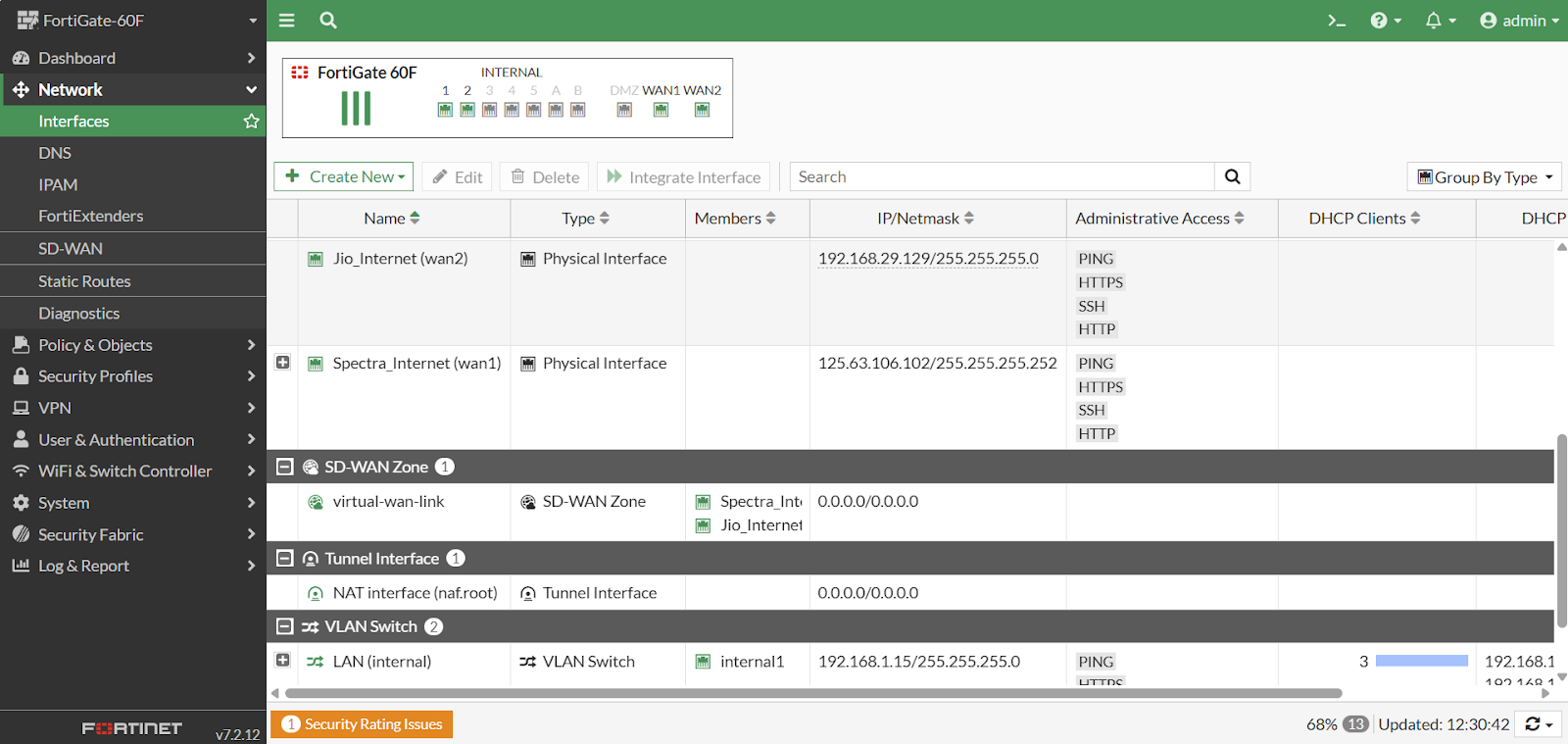Sort by Type column arrows

point(604,218)
